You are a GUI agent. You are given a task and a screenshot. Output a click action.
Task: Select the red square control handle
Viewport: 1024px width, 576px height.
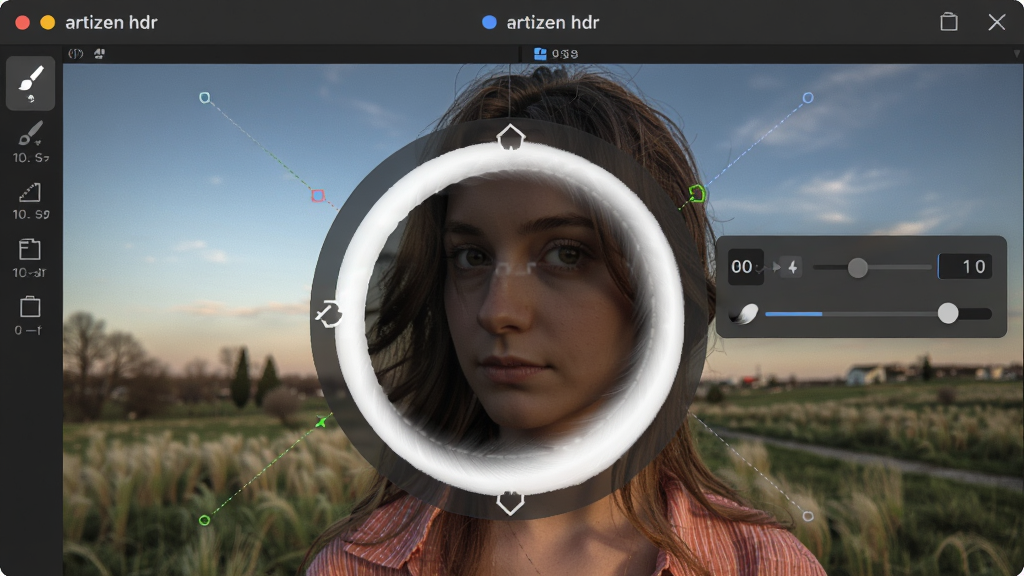tap(318, 195)
